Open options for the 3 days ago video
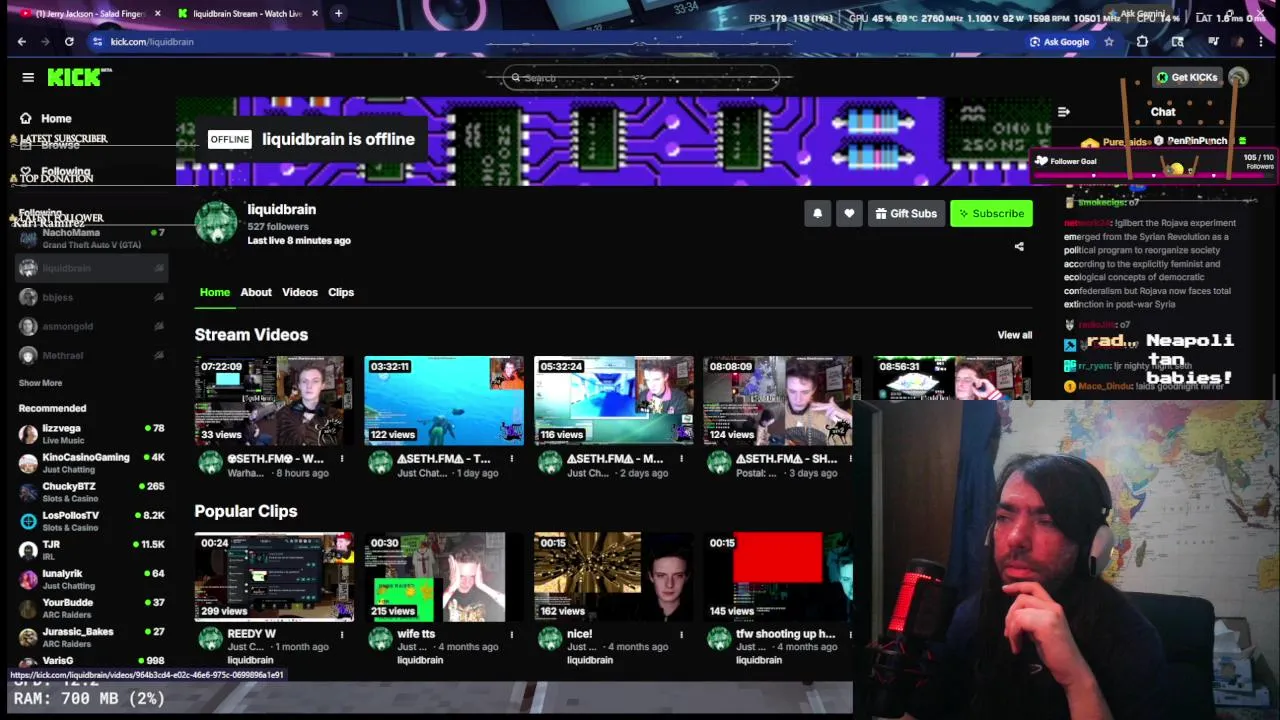 (x=850, y=459)
